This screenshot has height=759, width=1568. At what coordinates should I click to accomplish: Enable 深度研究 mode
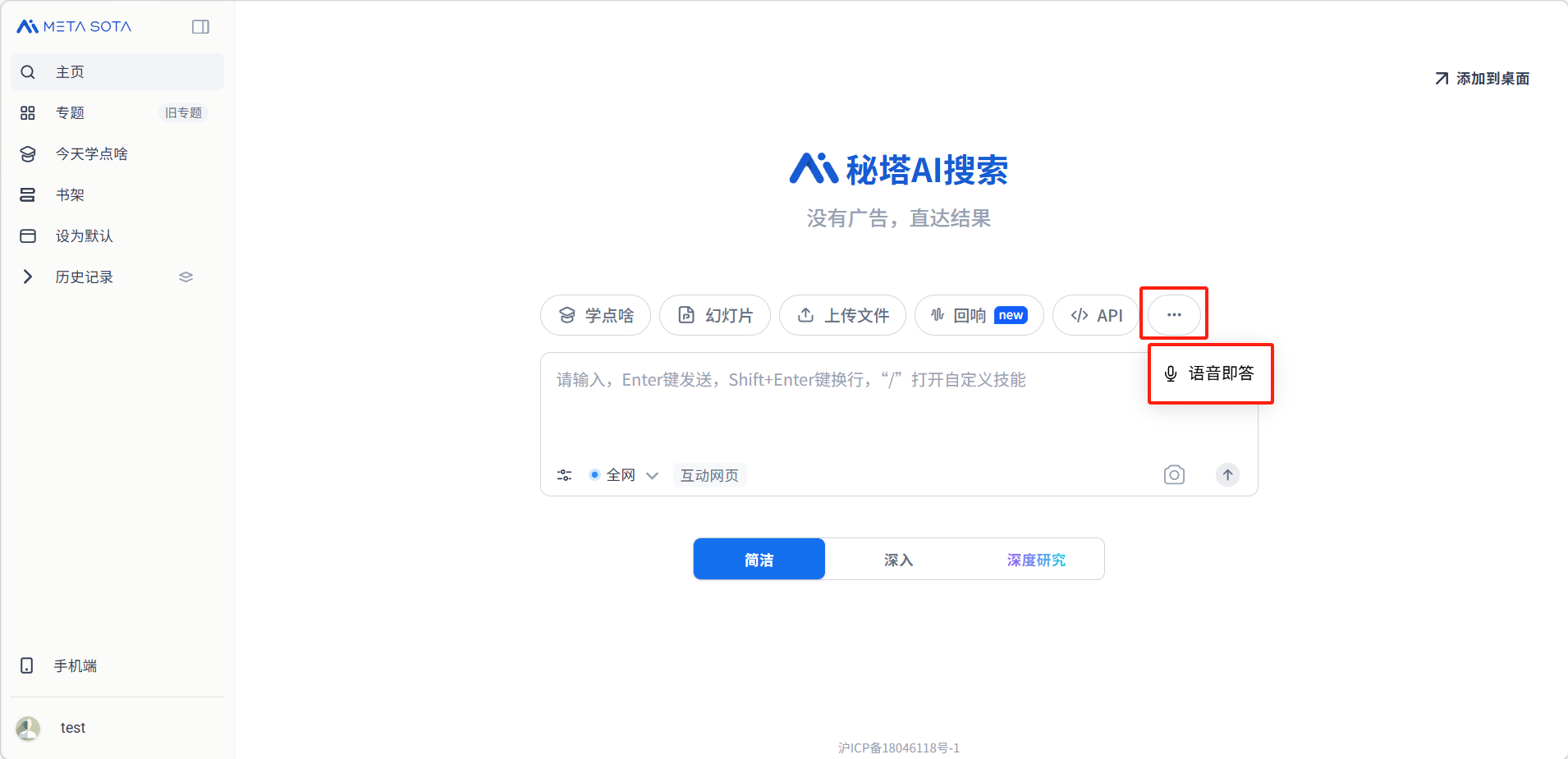[1036, 560]
